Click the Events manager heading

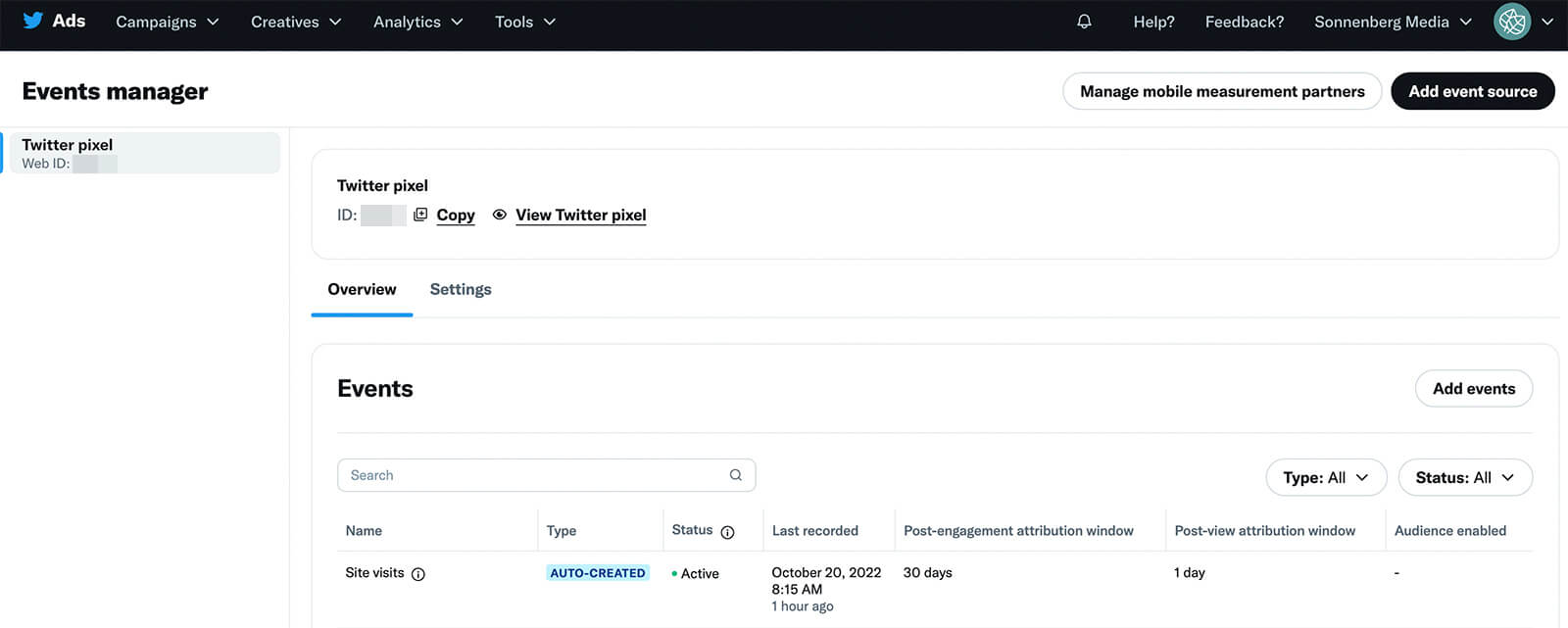pyautogui.click(x=115, y=91)
